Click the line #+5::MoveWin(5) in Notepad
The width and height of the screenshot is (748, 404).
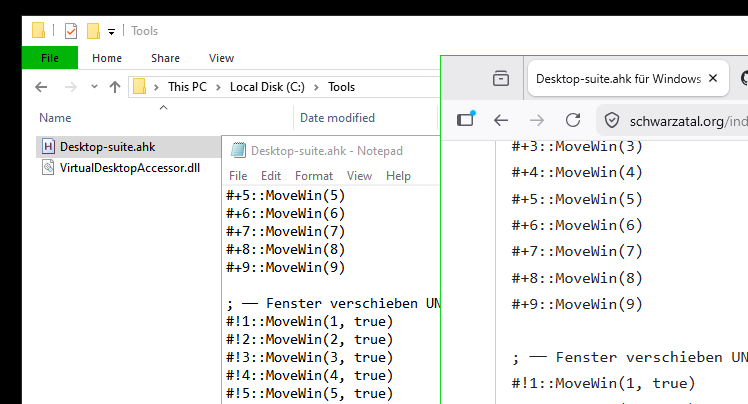click(285, 196)
